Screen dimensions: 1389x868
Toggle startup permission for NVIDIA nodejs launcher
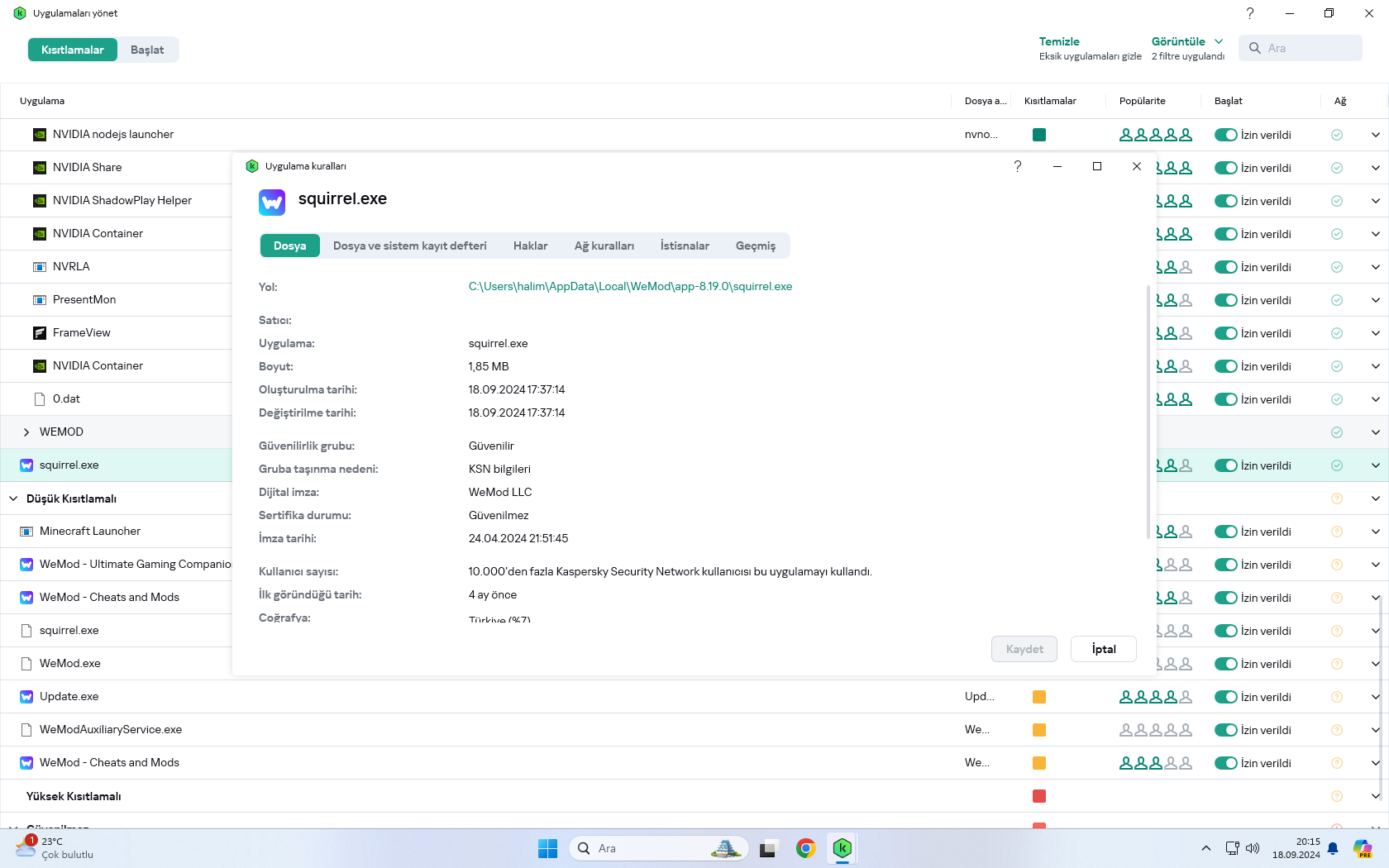tap(1225, 135)
